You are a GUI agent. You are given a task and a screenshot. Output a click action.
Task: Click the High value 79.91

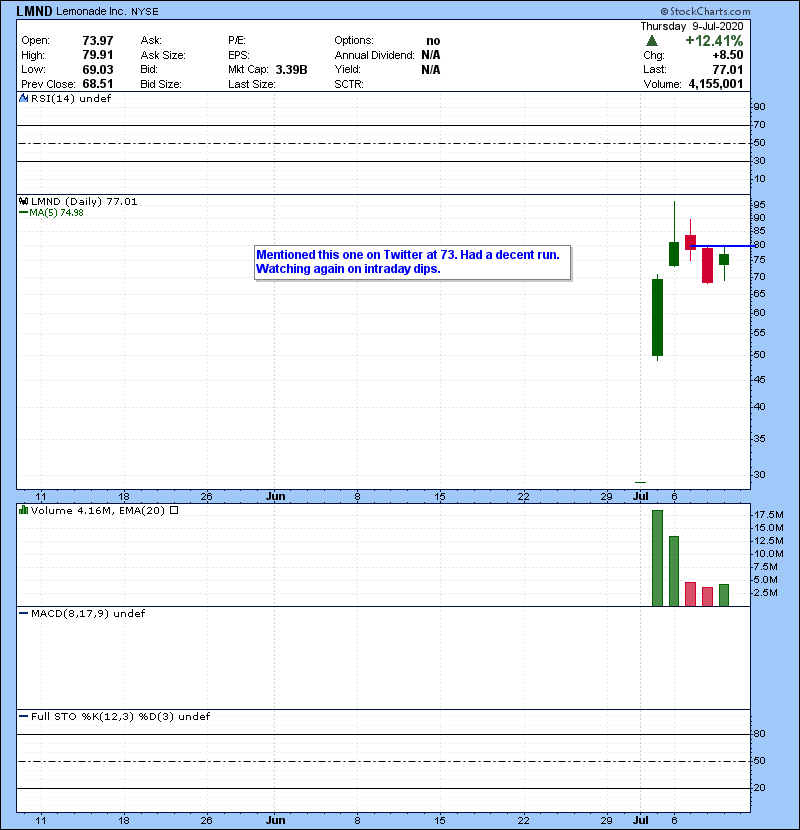98,55
